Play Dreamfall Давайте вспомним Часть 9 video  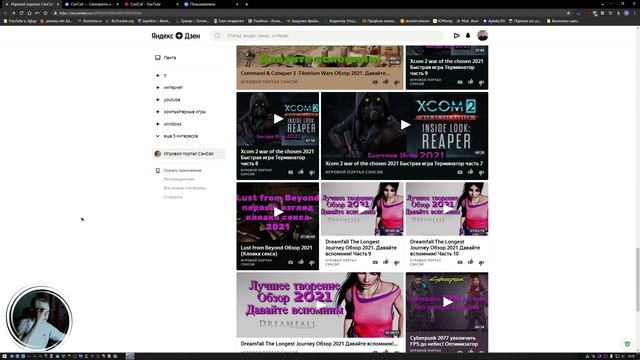click(x=362, y=209)
